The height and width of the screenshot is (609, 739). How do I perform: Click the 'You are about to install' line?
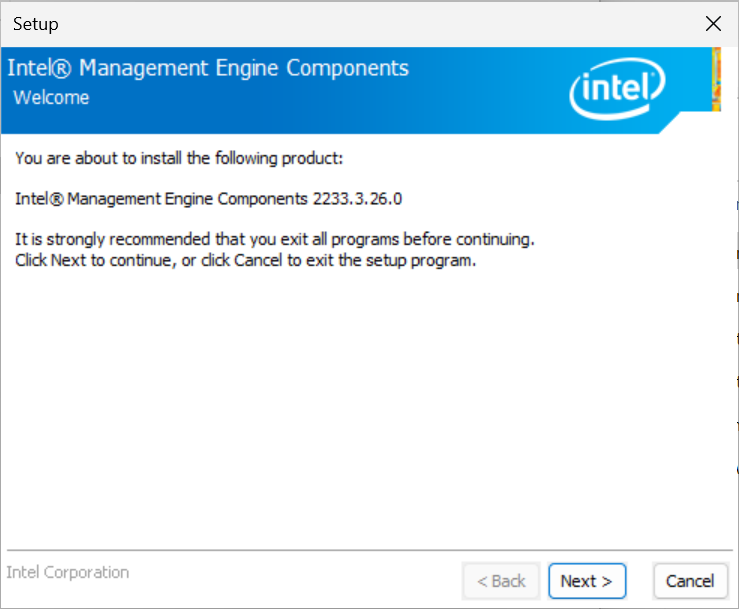(179, 158)
